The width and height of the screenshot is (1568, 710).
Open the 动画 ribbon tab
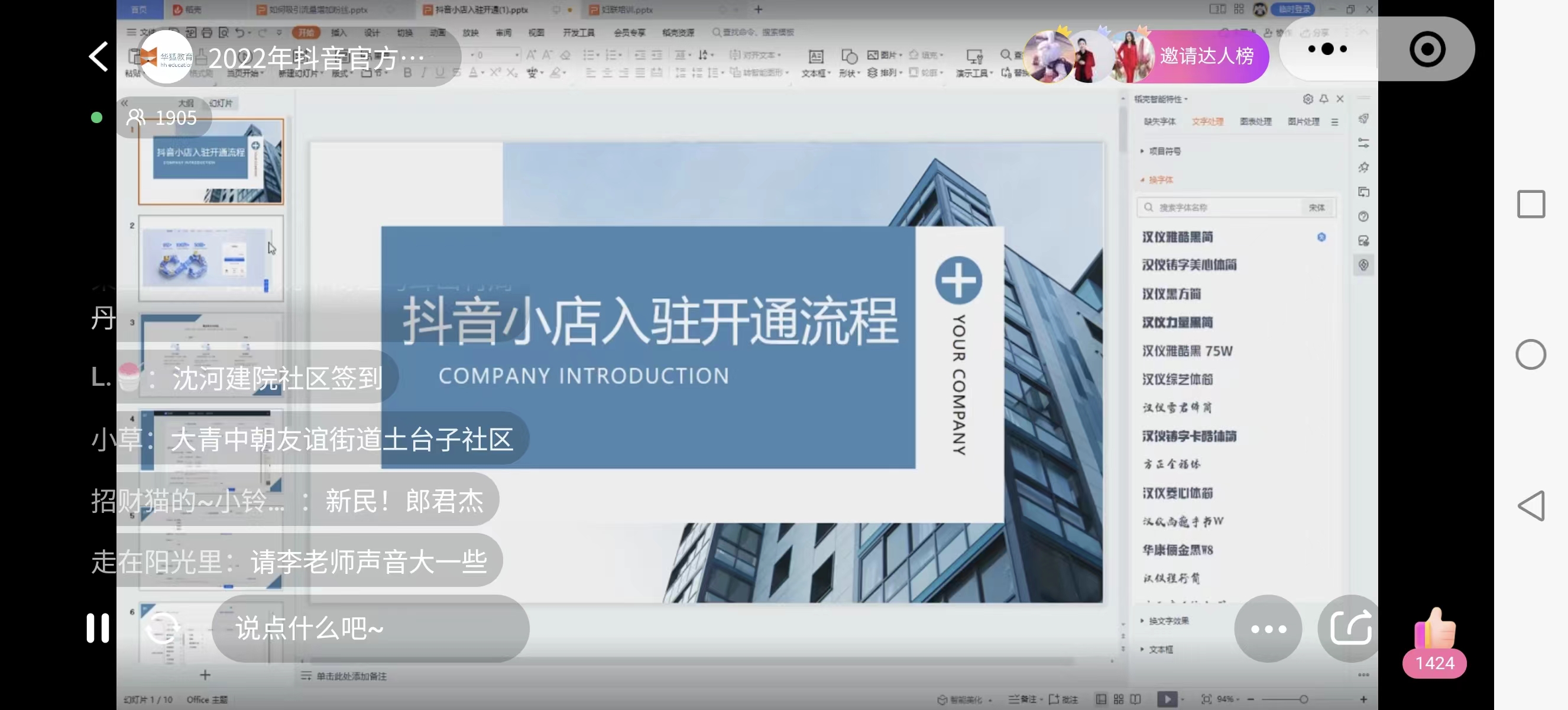coord(438,33)
